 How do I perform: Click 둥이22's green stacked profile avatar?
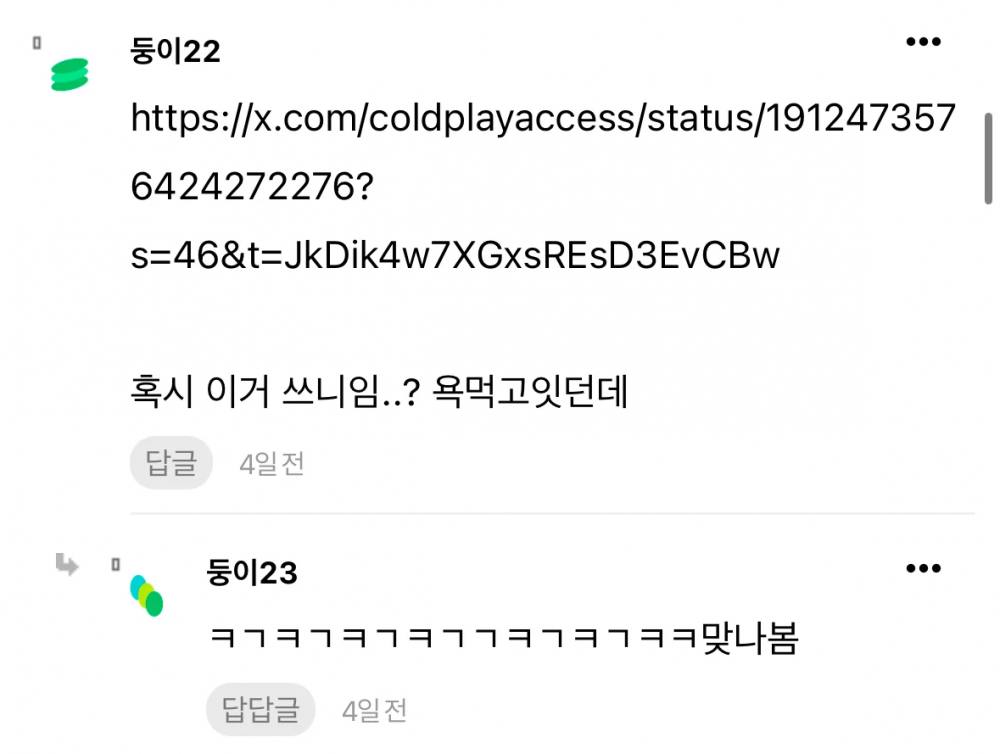(70, 75)
